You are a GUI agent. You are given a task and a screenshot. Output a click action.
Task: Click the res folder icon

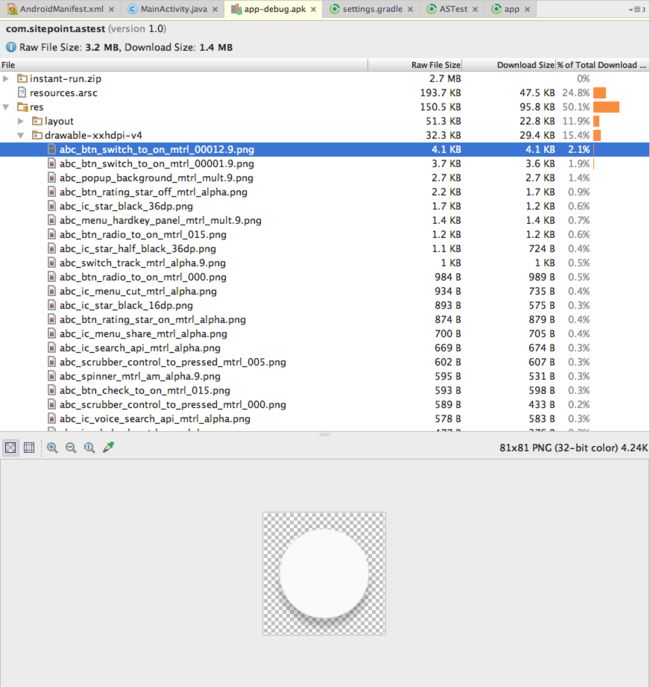point(22,107)
